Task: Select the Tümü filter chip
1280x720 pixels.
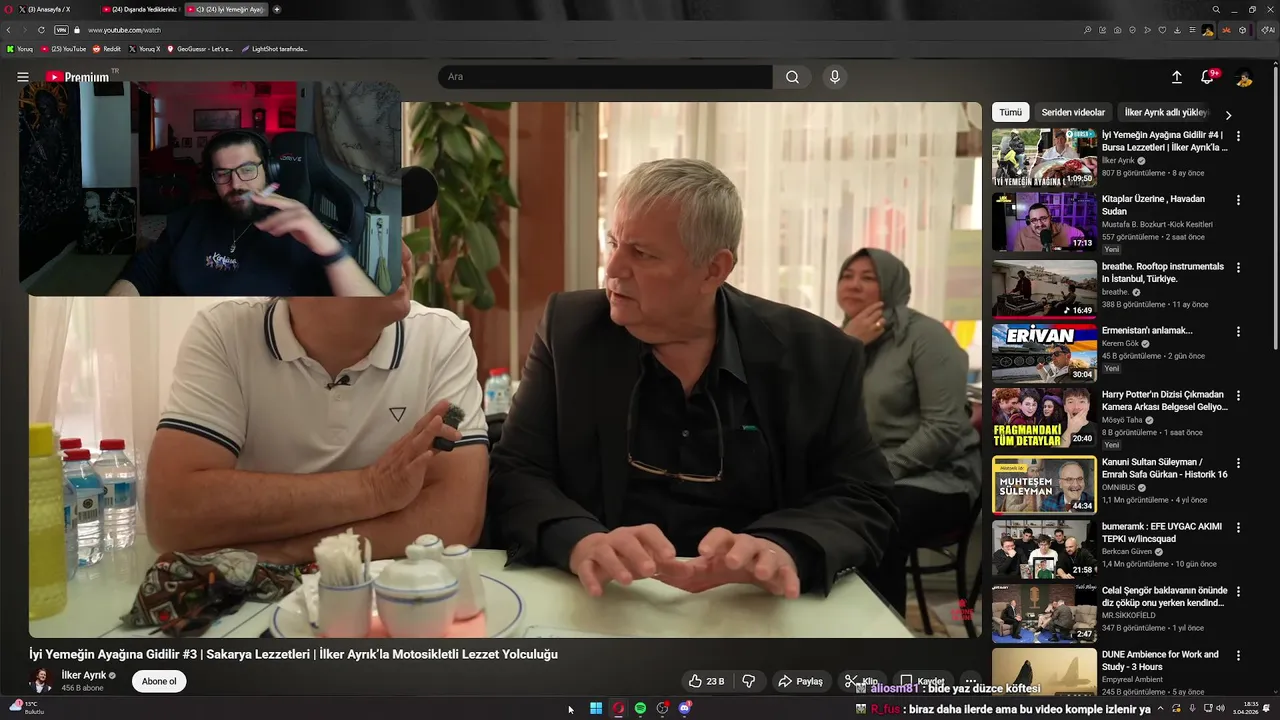Action: tap(1010, 113)
